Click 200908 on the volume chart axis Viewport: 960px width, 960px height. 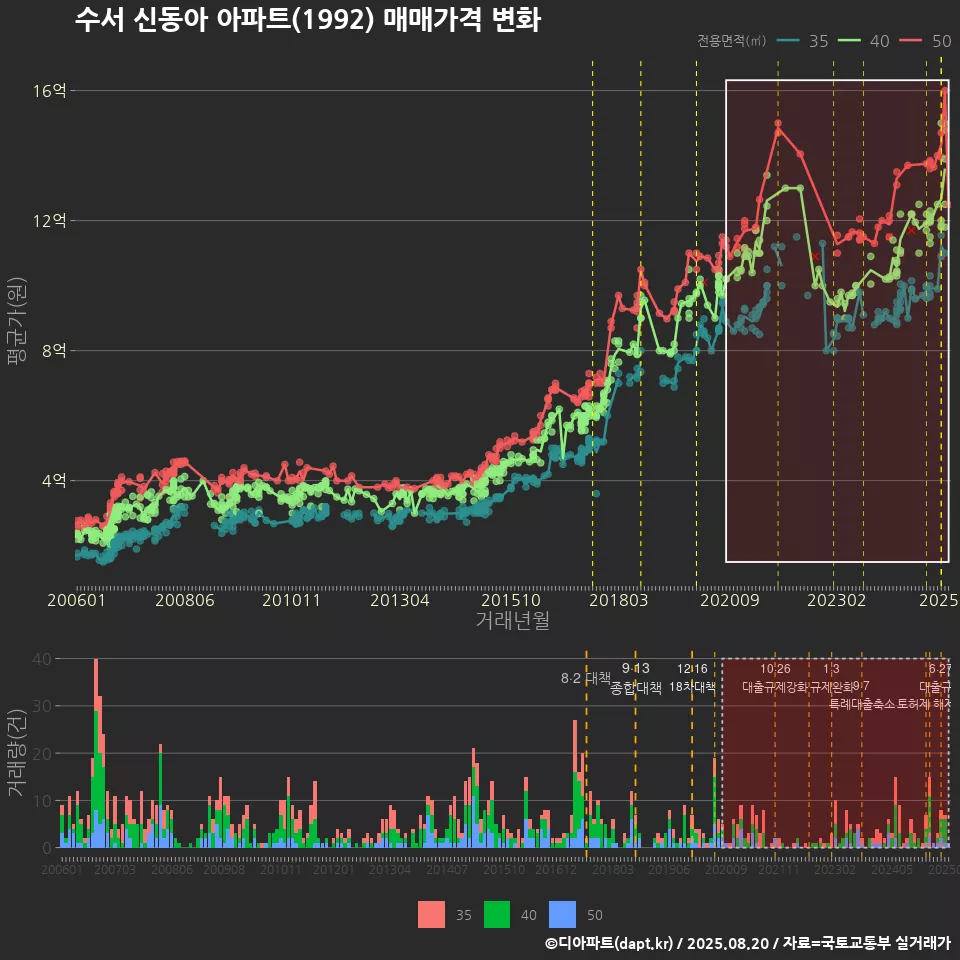224,869
